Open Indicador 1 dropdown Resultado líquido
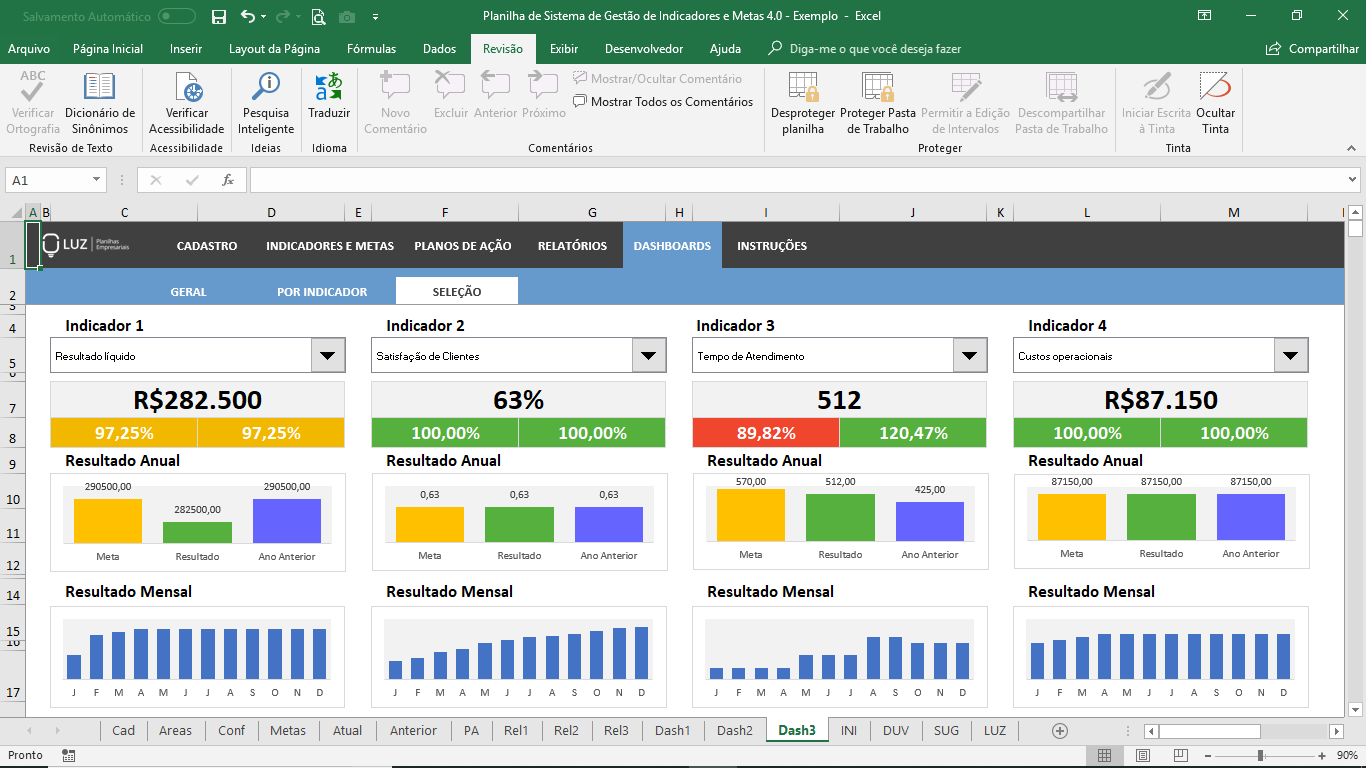The image size is (1366, 768). click(x=328, y=355)
